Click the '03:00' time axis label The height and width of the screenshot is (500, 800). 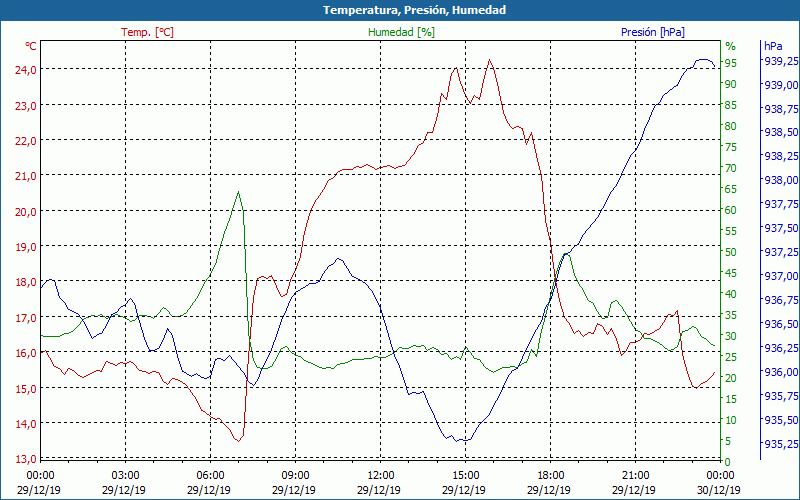(125, 476)
